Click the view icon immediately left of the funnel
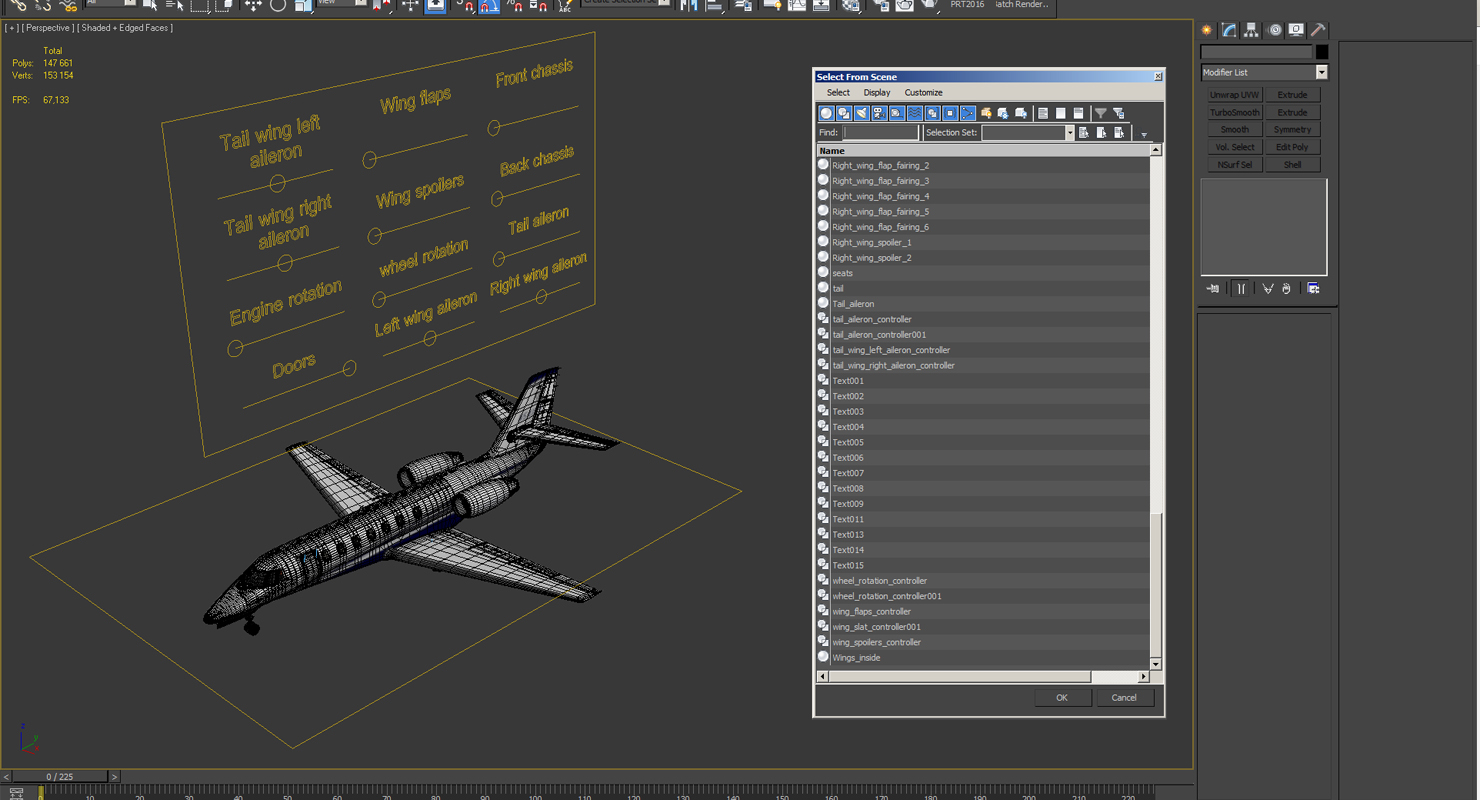The image size is (1480, 800). click(1078, 113)
